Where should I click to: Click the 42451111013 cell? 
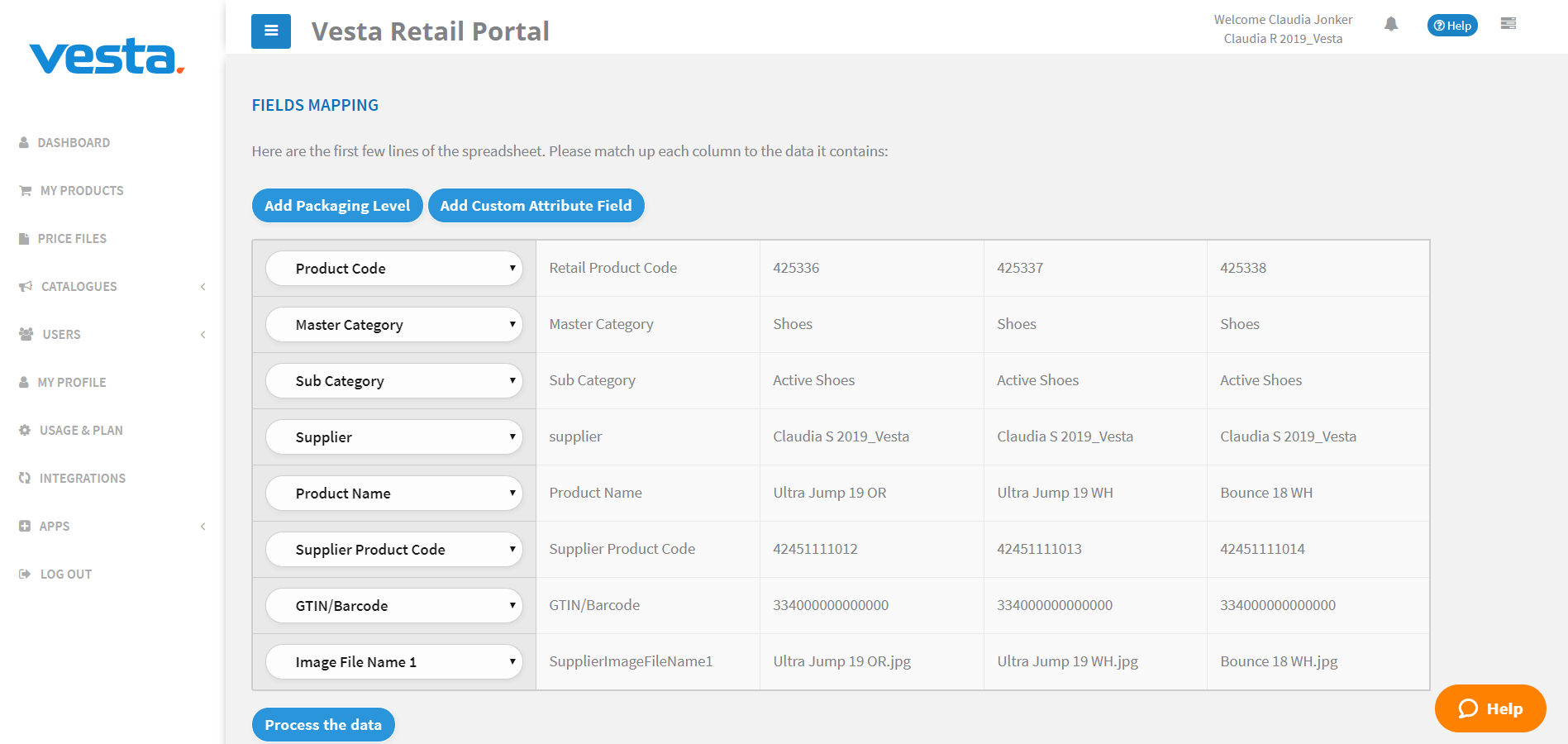1095,549
